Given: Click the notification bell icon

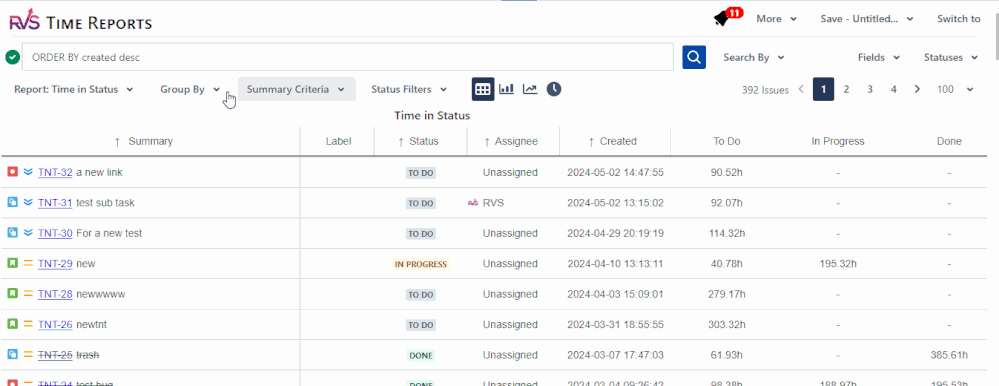Looking at the screenshot, I should pos(721,19).
